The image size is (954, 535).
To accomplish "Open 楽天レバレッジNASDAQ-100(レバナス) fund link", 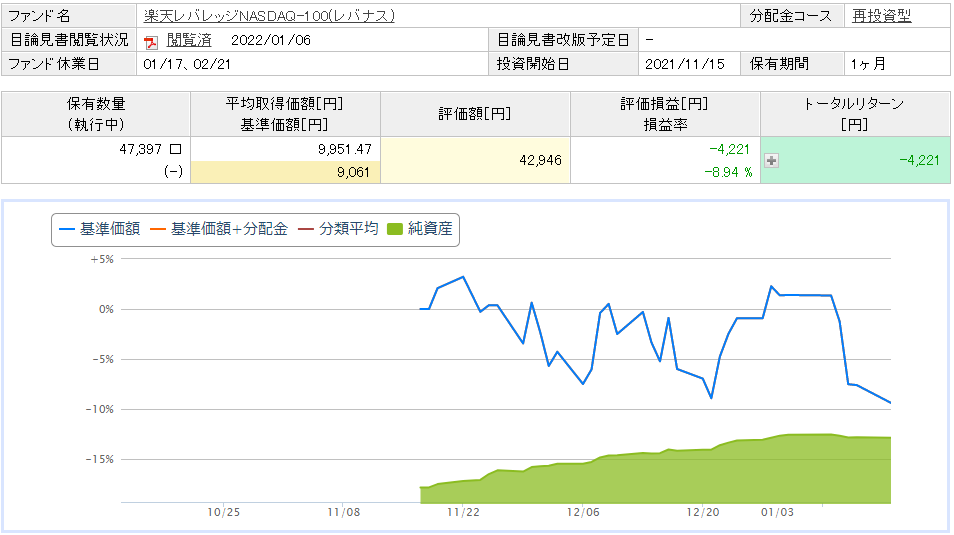I will [x=269, y=16].
